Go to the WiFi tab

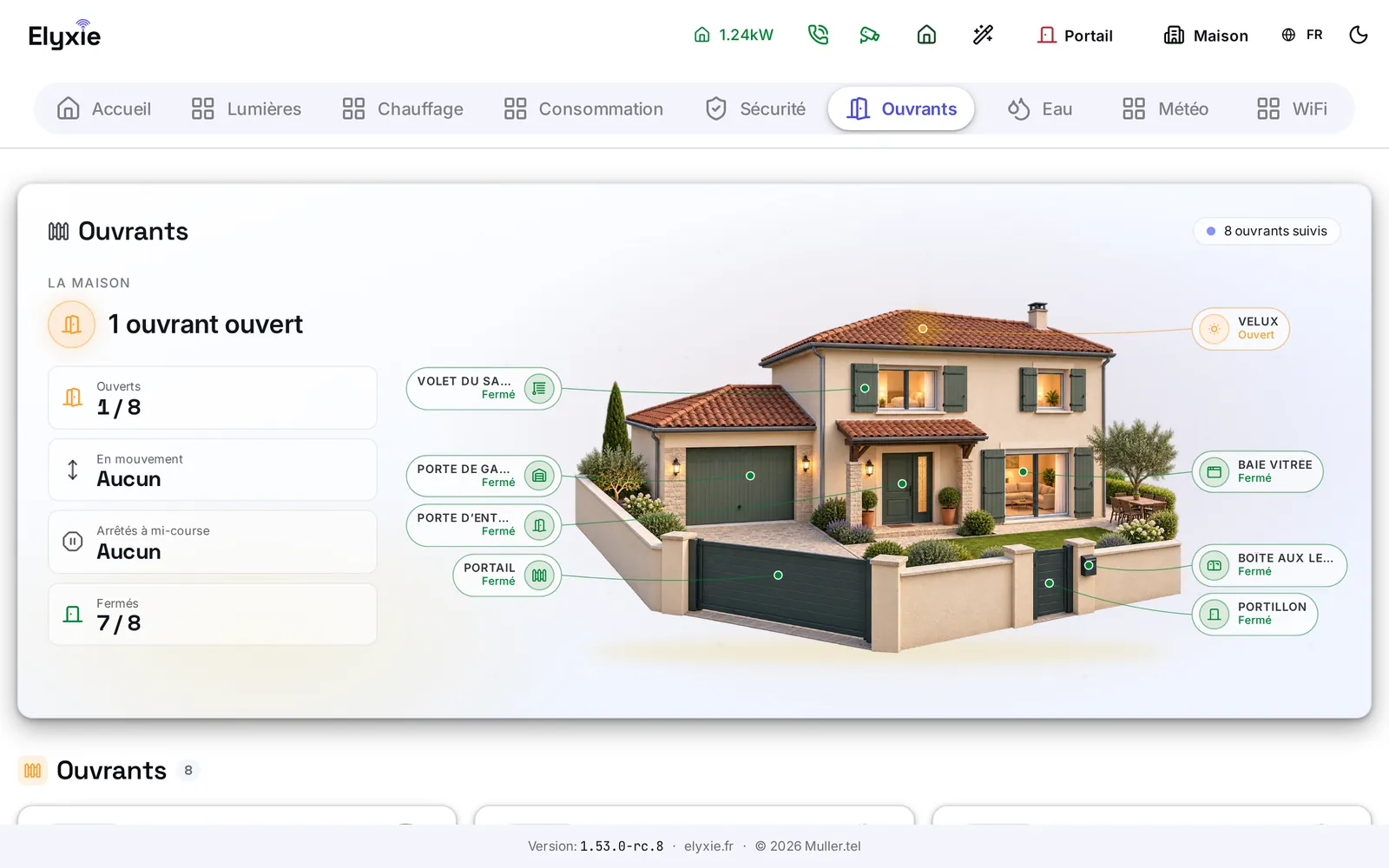(1292, 108)
